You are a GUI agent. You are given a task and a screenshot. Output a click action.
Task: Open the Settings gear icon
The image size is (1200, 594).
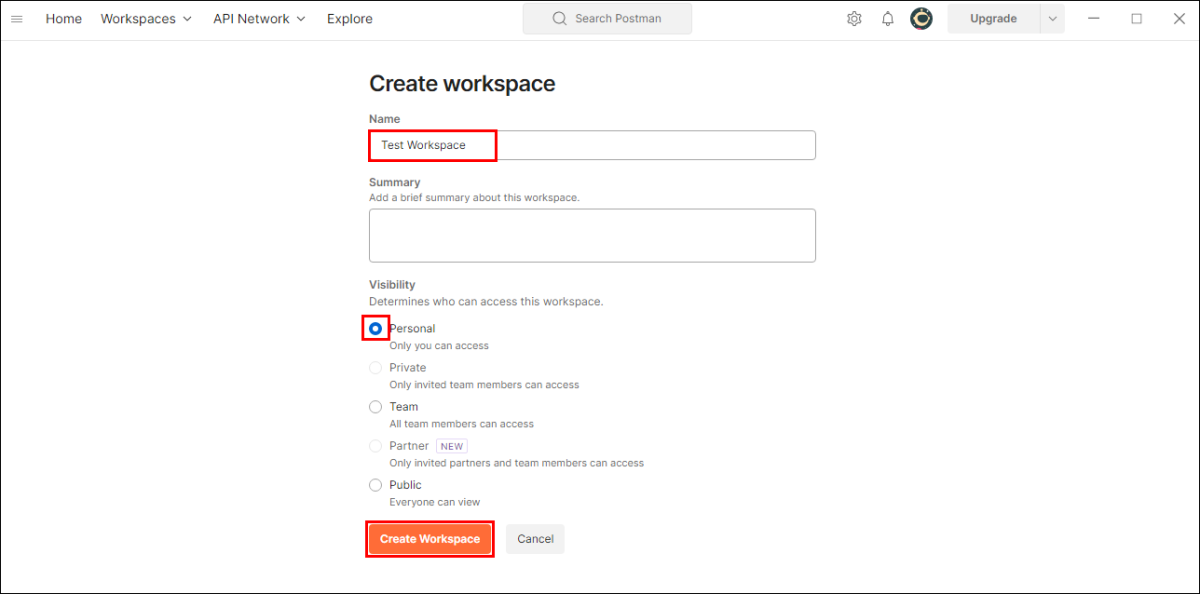click(x=854, y=19)
